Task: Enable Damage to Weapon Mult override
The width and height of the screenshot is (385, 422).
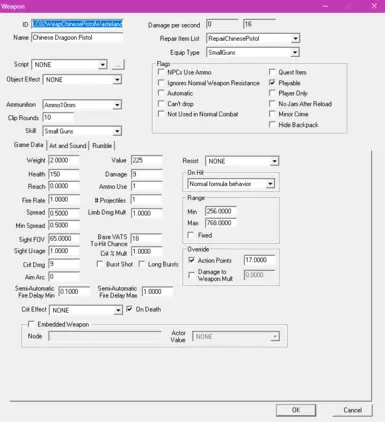Action: coord(192,275)
